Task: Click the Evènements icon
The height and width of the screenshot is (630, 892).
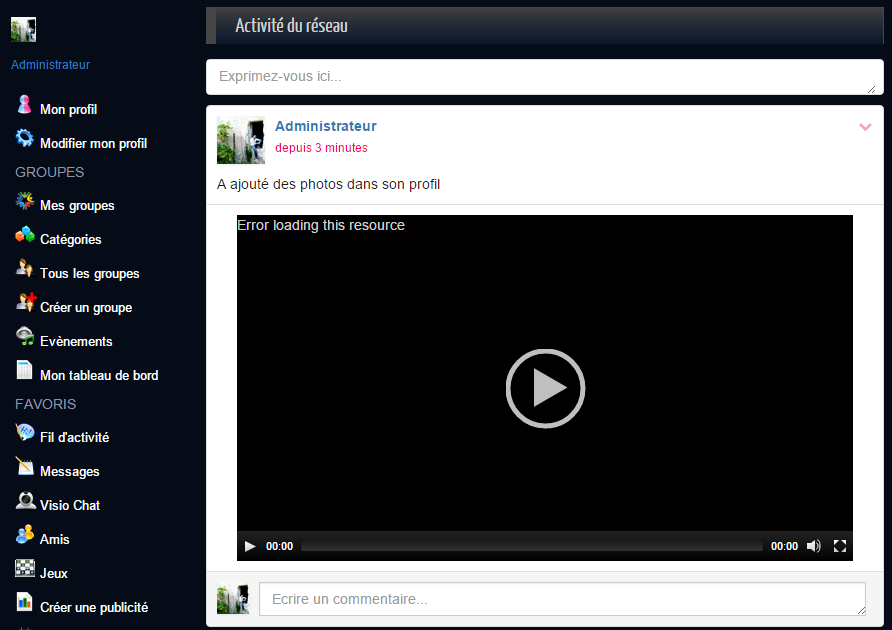Action: tap(24, 336)
